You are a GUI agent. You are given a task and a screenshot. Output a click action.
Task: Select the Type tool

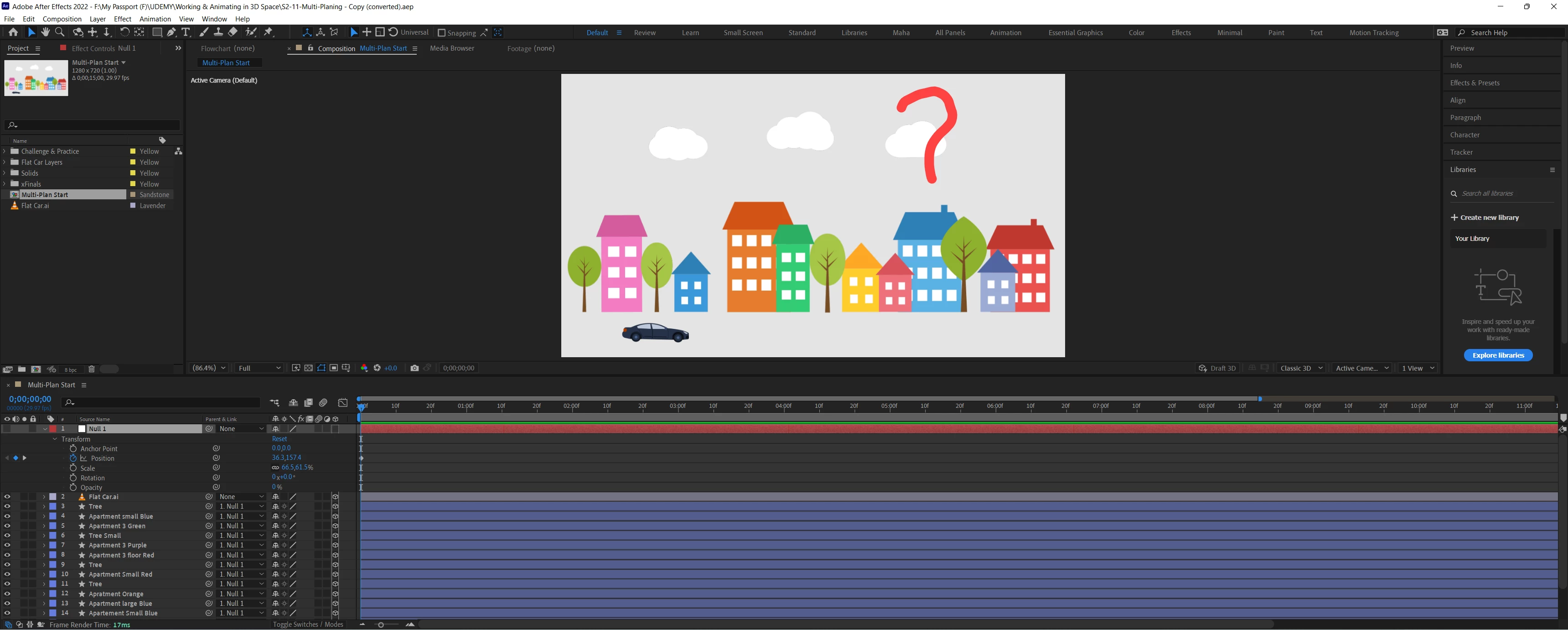click(186, 32)
